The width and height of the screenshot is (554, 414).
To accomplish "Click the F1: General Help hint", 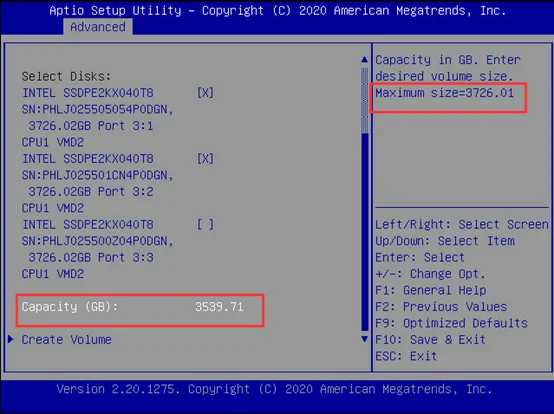I will pyautogui.click(x=431, y=290).
